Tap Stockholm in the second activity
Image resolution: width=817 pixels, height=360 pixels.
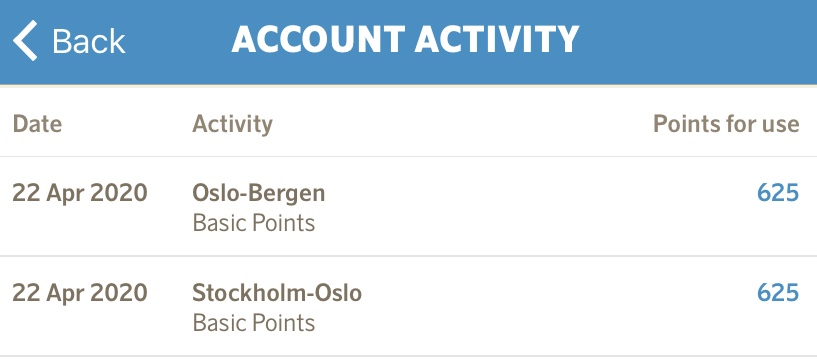coord(245,293)
